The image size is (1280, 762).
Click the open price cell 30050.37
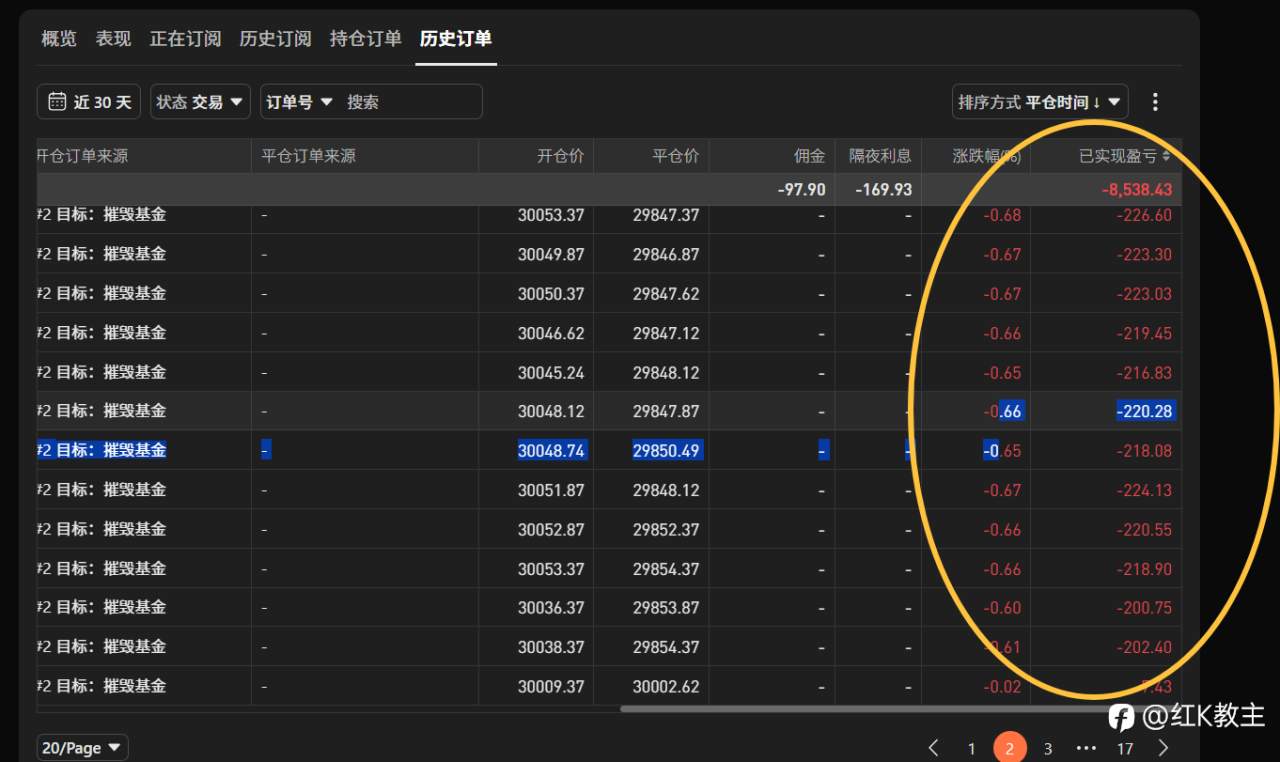(551, 294)
